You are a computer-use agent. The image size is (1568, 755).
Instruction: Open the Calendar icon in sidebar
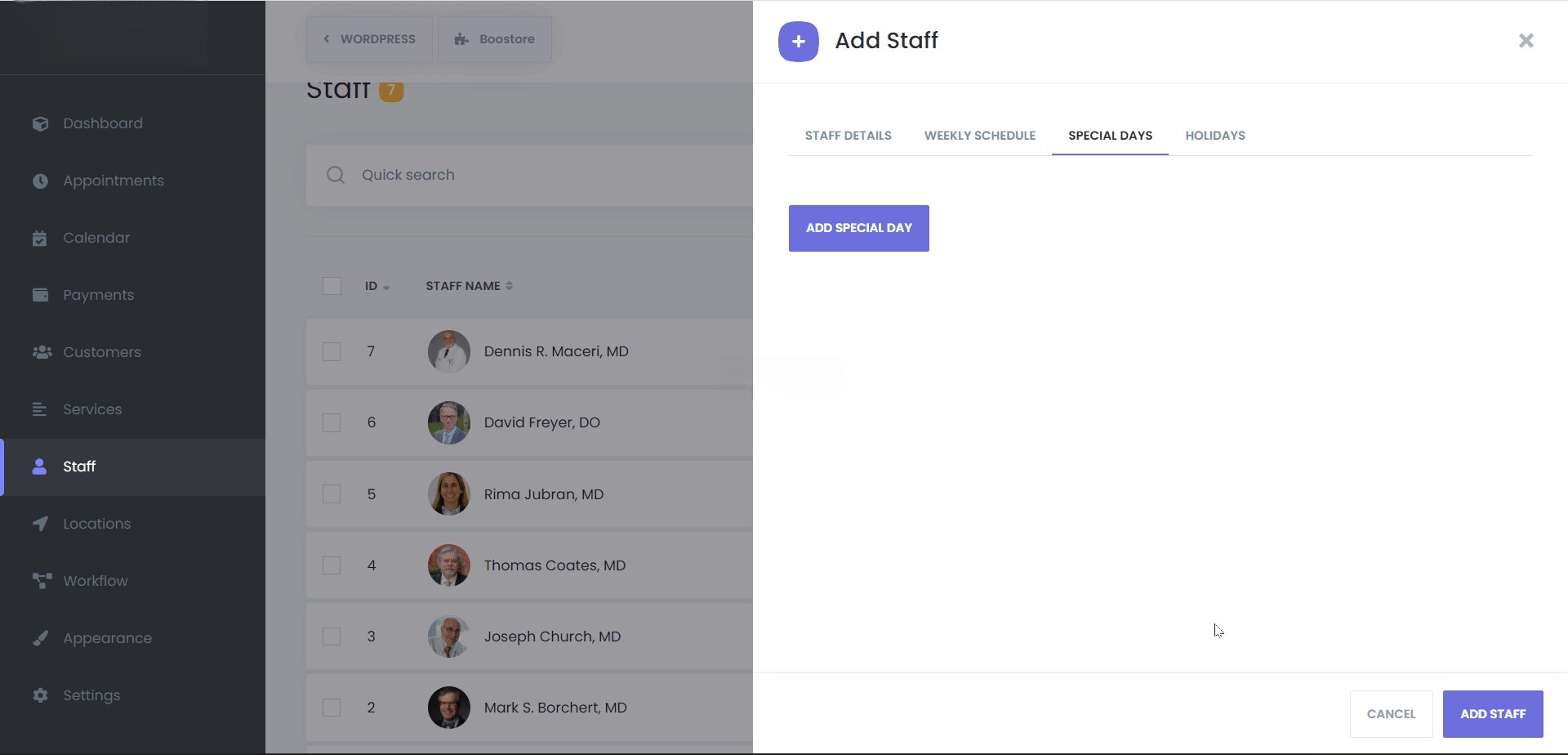pos(40,238)
